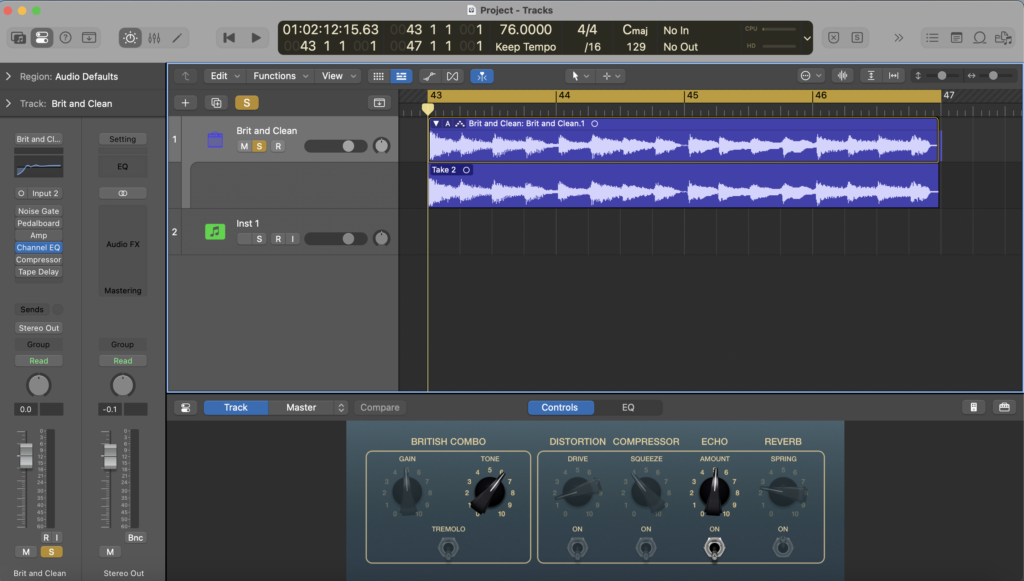Select the Take 2 region
Screen dimensions: 1024x581
(x=683, y=185)
